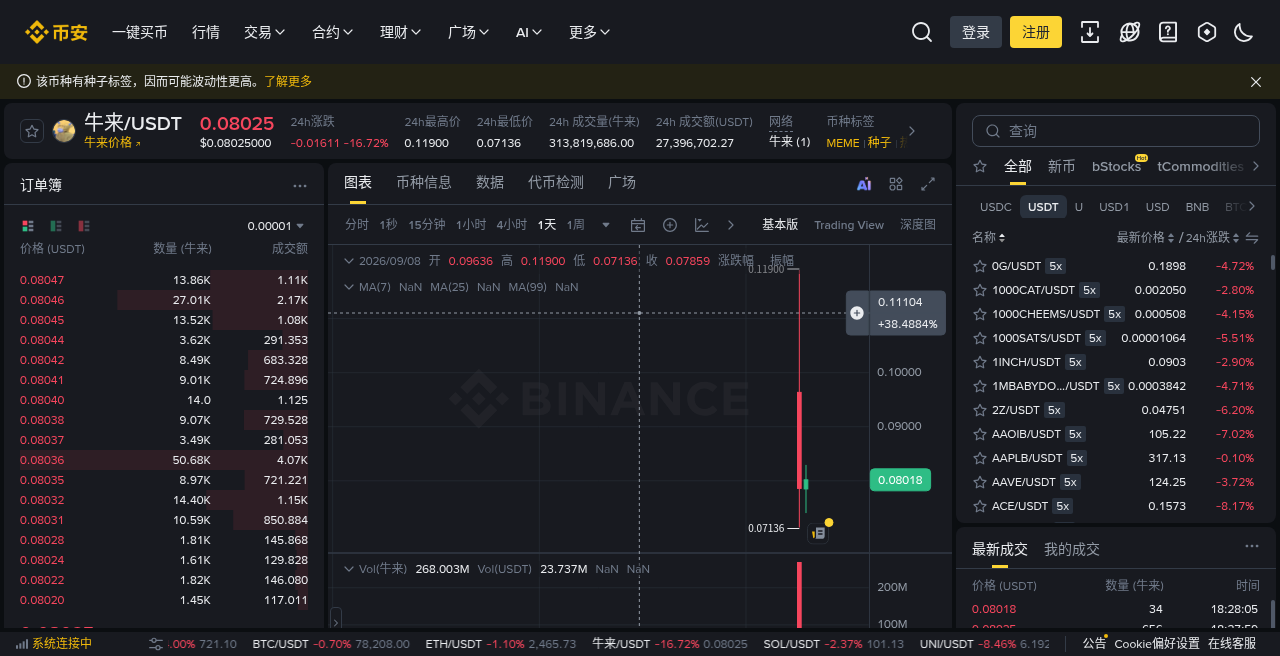Image resolution: width=1280 pixels, height=656 pixels.
Task: Show buy-orders-only order book view
Action: tap(56, 226)
